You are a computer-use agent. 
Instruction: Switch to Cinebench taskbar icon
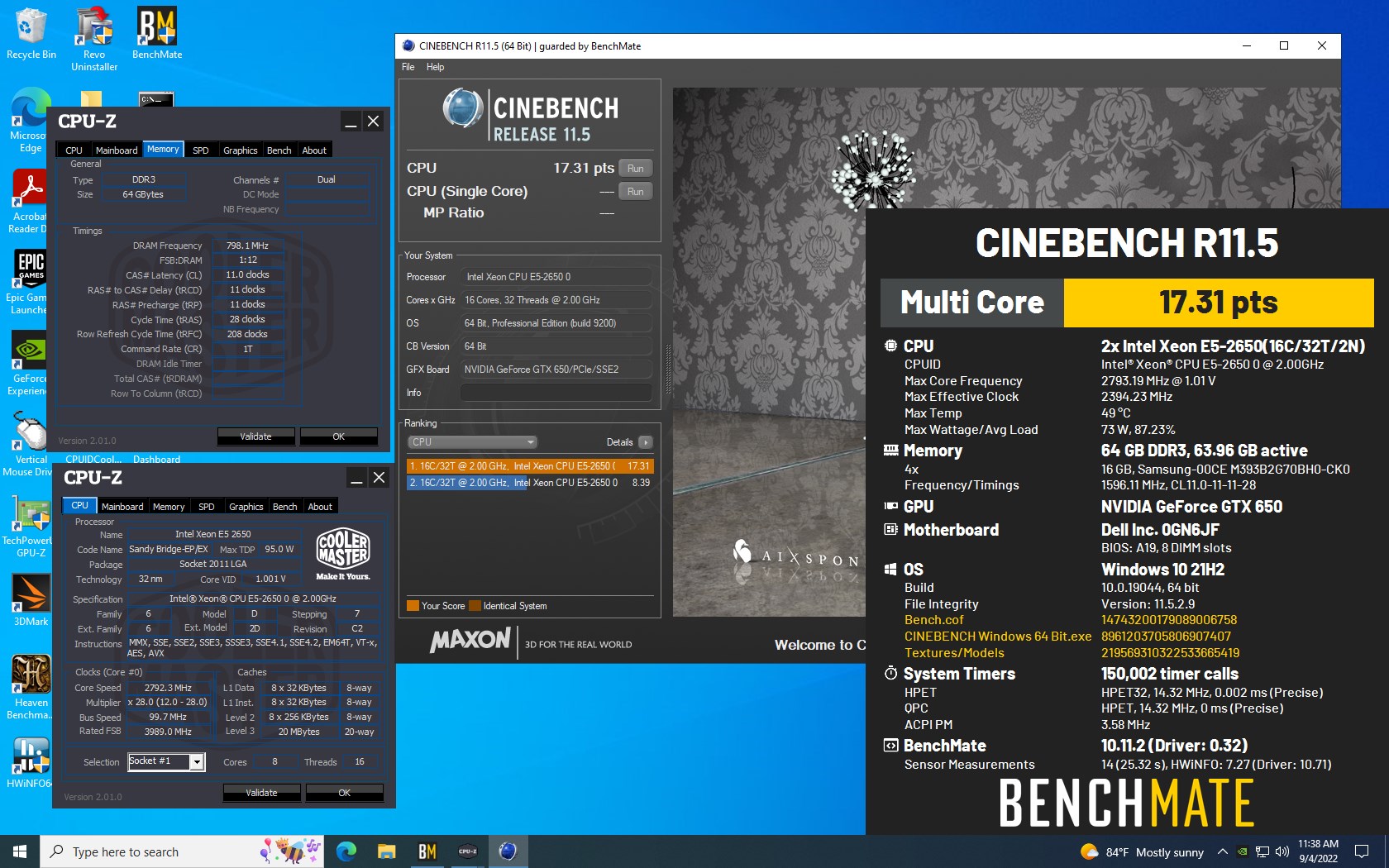pos(508,851)
